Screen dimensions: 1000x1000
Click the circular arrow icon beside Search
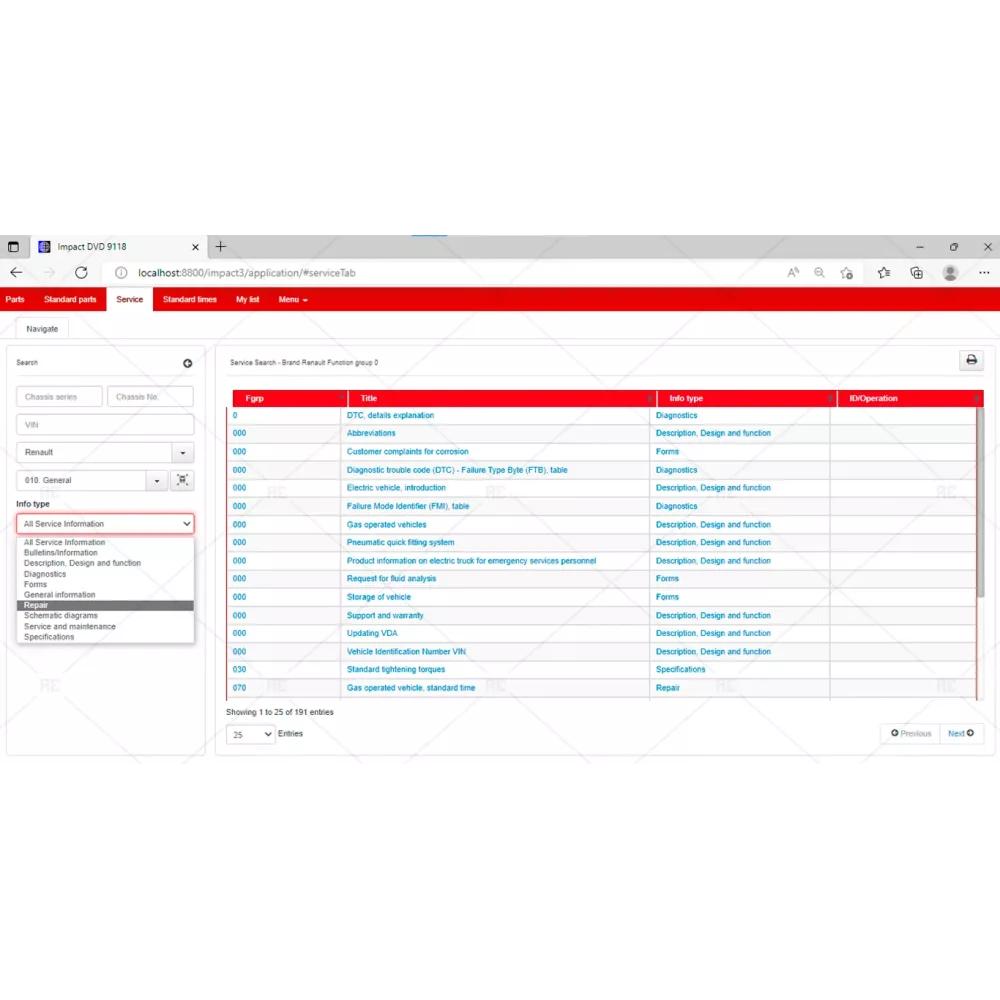coord(187,364)
